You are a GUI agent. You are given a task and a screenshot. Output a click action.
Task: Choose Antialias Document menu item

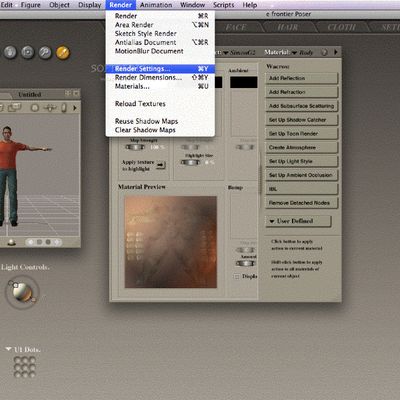click(x=160, y=42)
